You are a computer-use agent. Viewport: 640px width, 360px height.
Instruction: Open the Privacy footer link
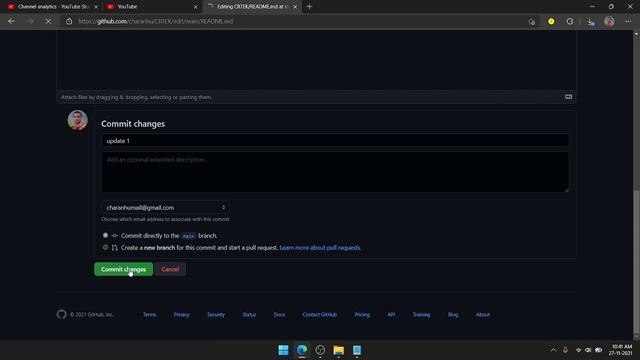click(181, 314)
